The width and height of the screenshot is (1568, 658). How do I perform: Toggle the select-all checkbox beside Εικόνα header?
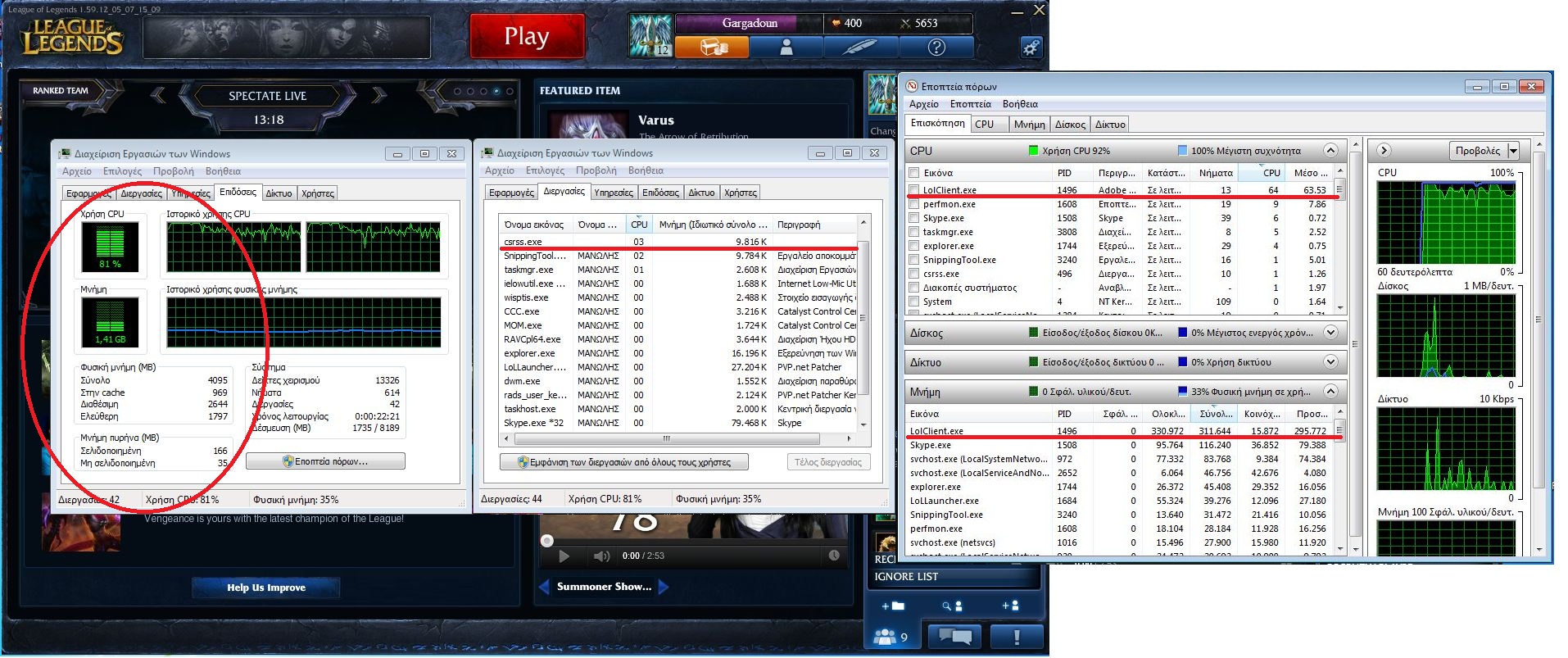[913, 173]
